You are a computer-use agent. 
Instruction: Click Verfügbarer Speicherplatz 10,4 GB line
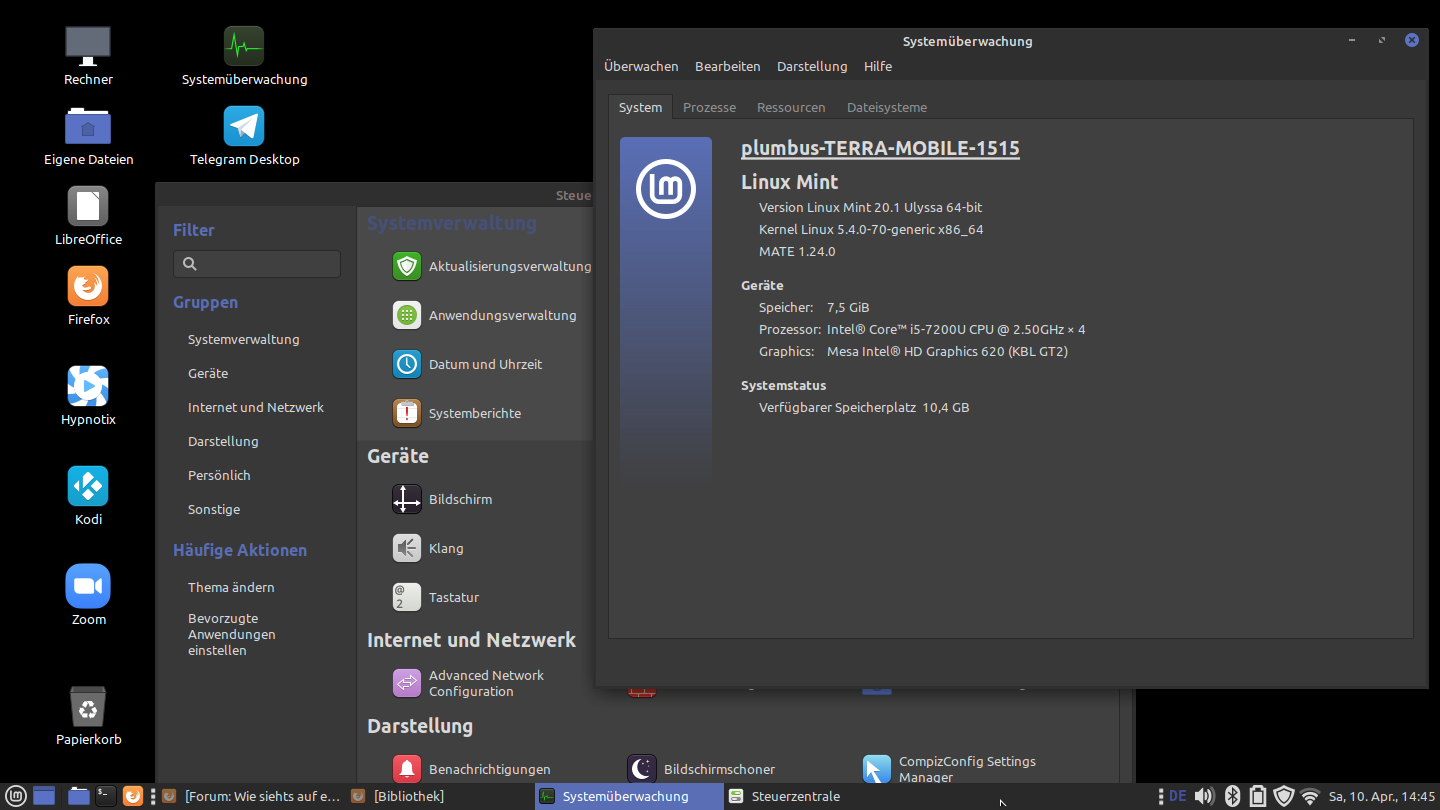864,407
